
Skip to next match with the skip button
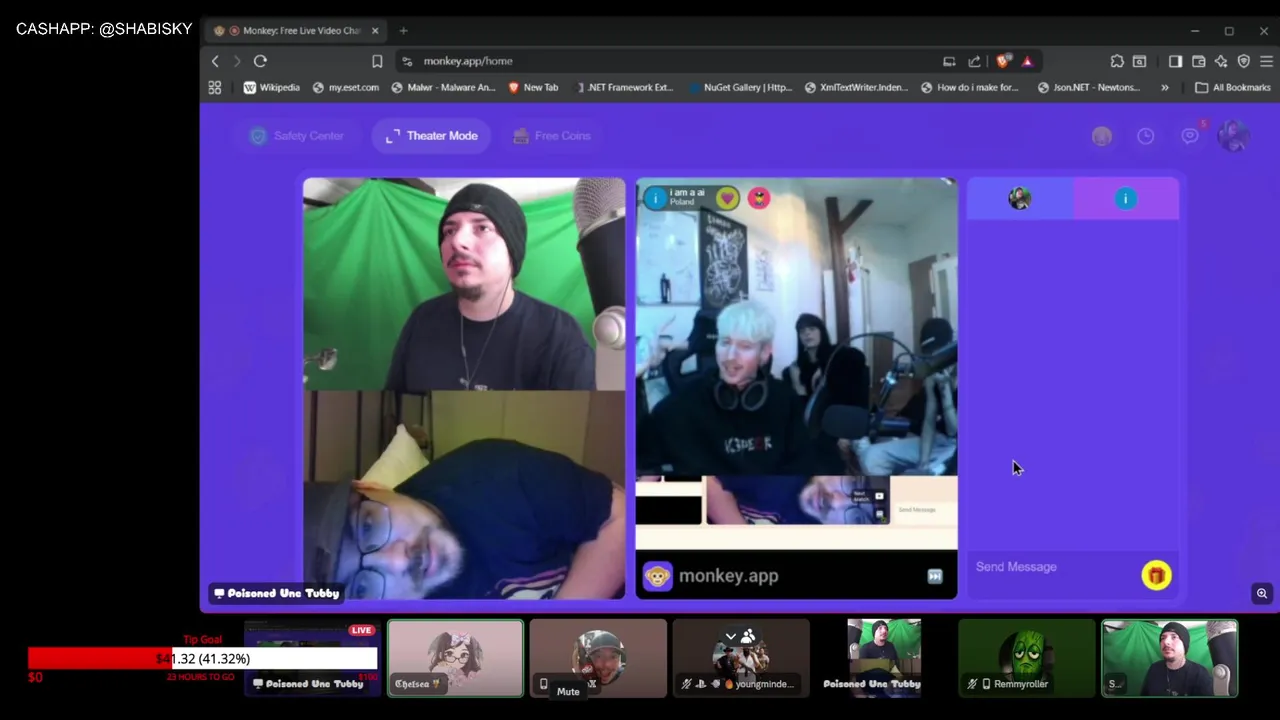tap(935, 576)
